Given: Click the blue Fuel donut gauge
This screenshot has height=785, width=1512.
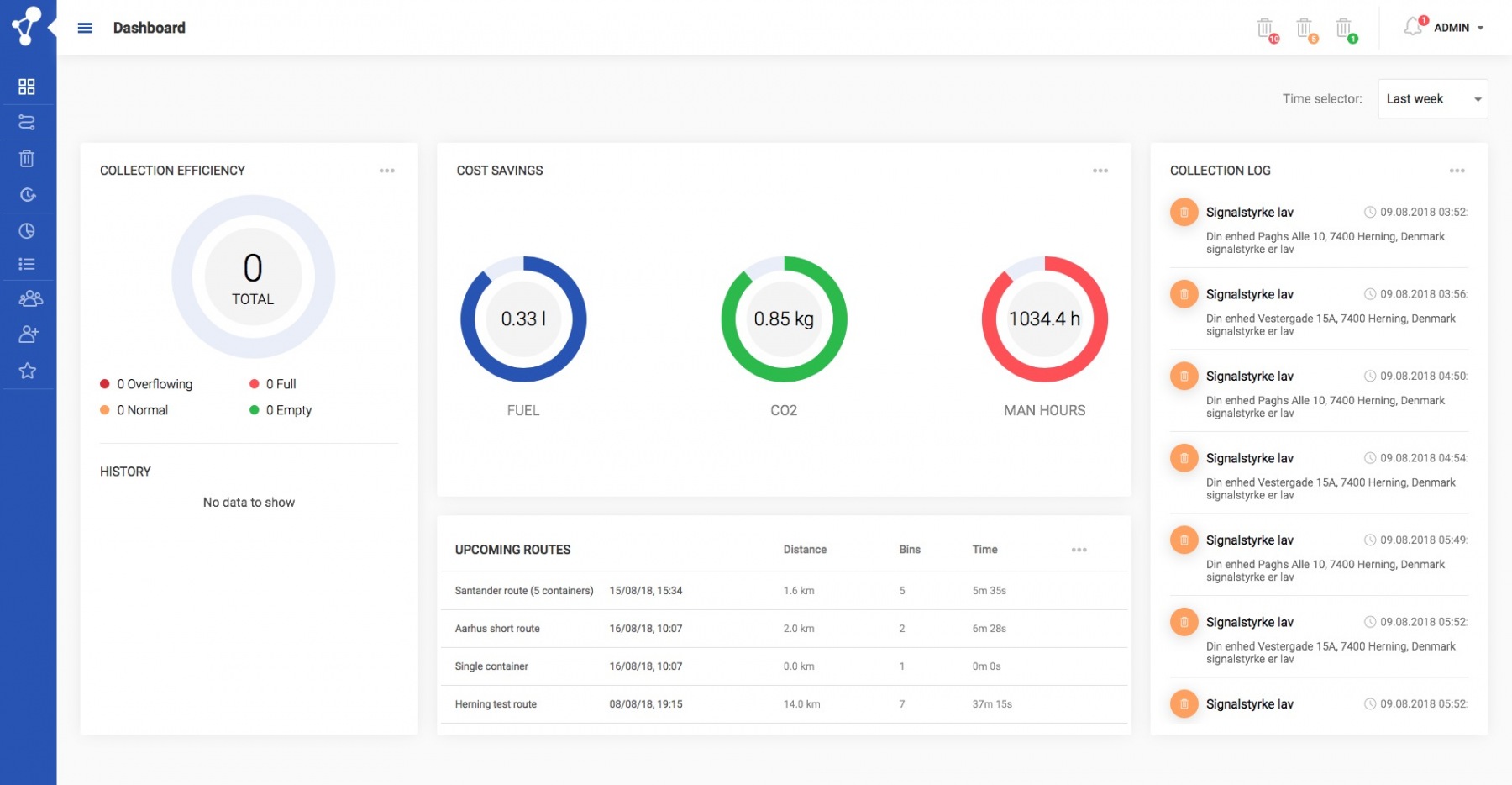Looking at the screenshot, I should pos(523,319).
